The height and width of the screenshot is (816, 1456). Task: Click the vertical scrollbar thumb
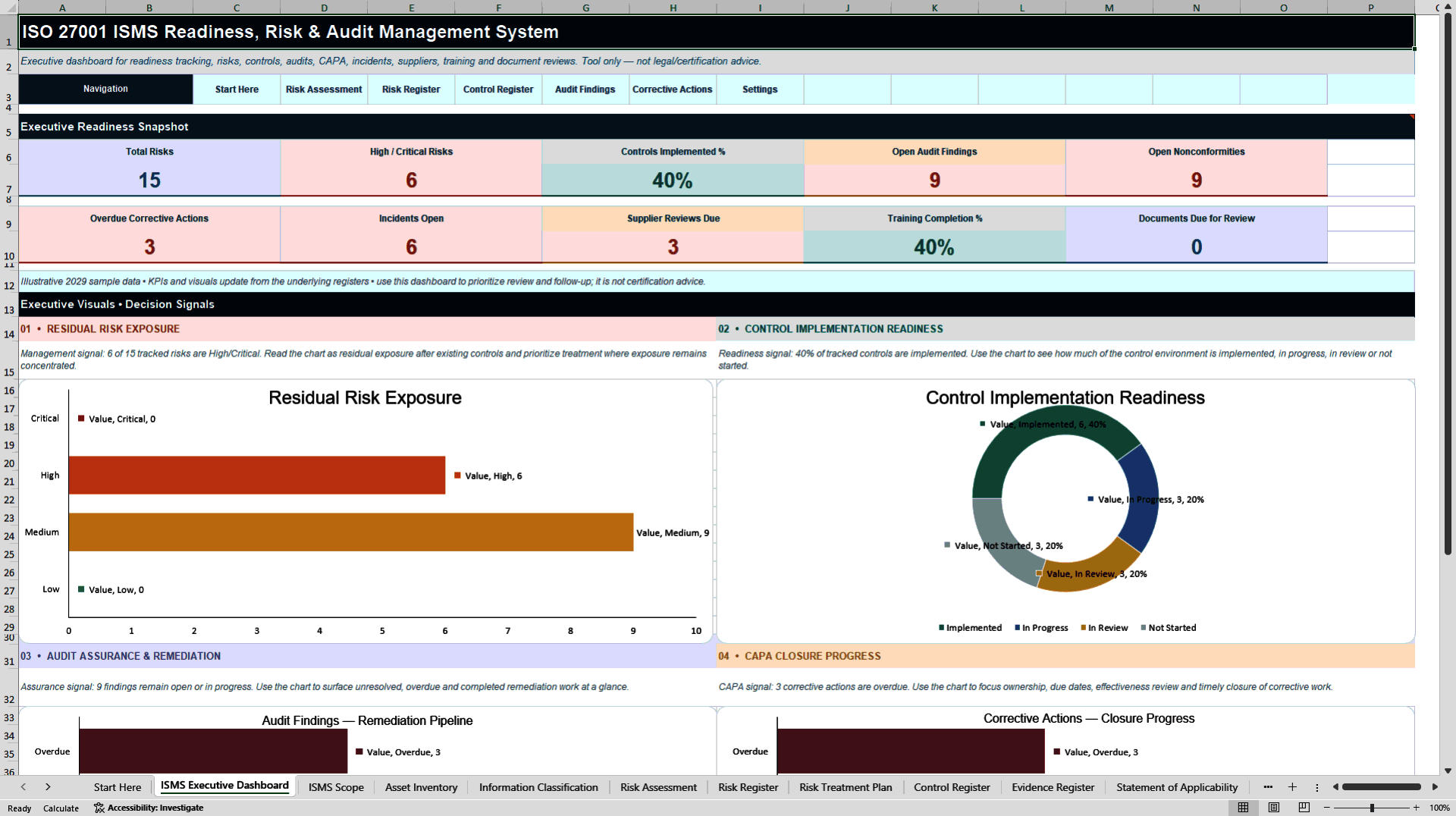point(1448,284)
